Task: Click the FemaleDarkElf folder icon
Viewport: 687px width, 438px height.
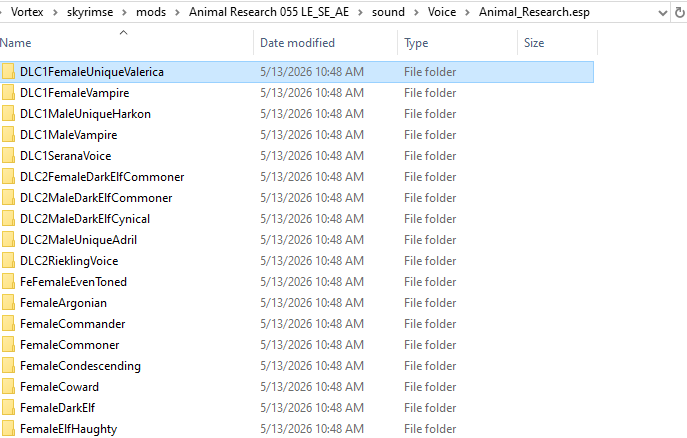Action: point(8,408)
